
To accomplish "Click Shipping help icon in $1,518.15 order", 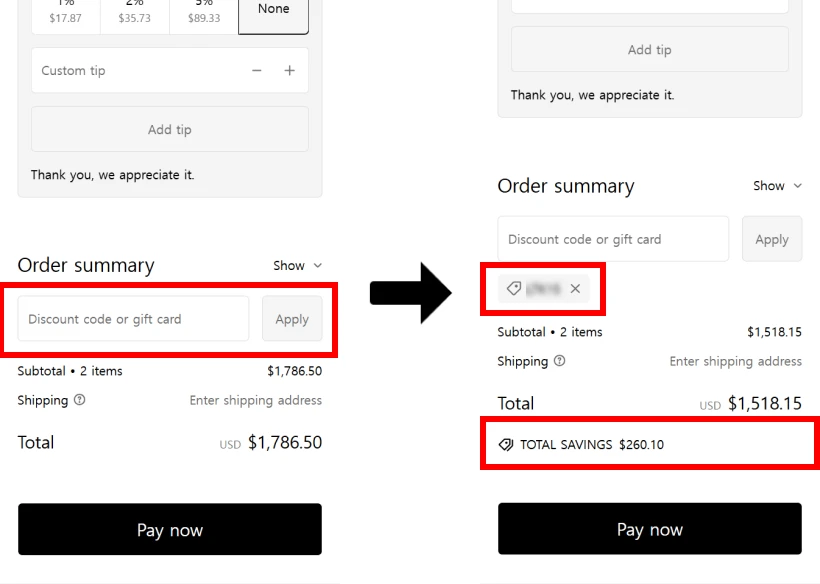I will tap(560, 361).
